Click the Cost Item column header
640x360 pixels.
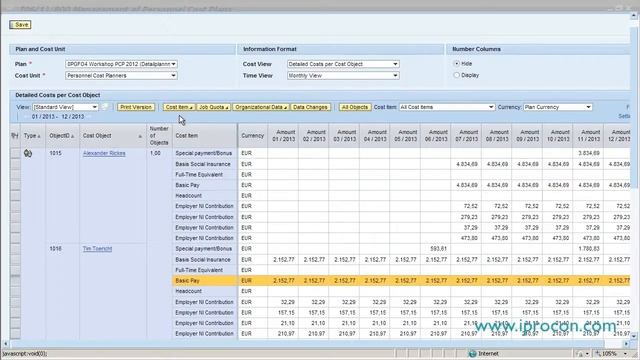coord(204,136)
